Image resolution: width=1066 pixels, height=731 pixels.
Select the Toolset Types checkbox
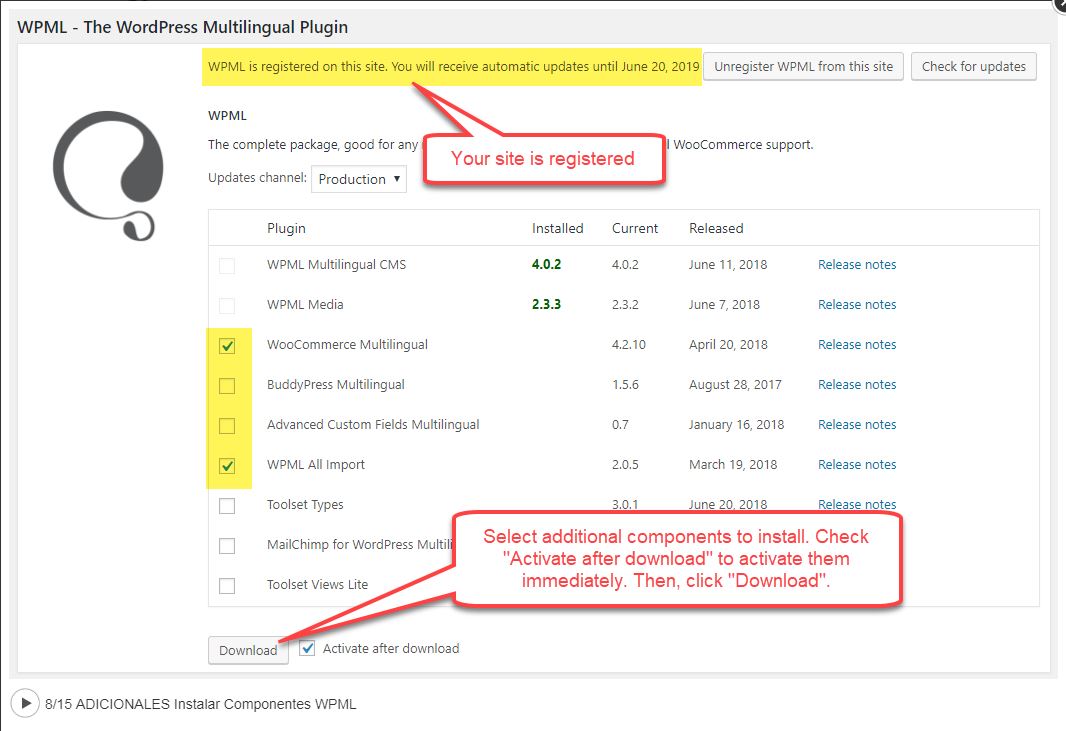tap(227, 506)
